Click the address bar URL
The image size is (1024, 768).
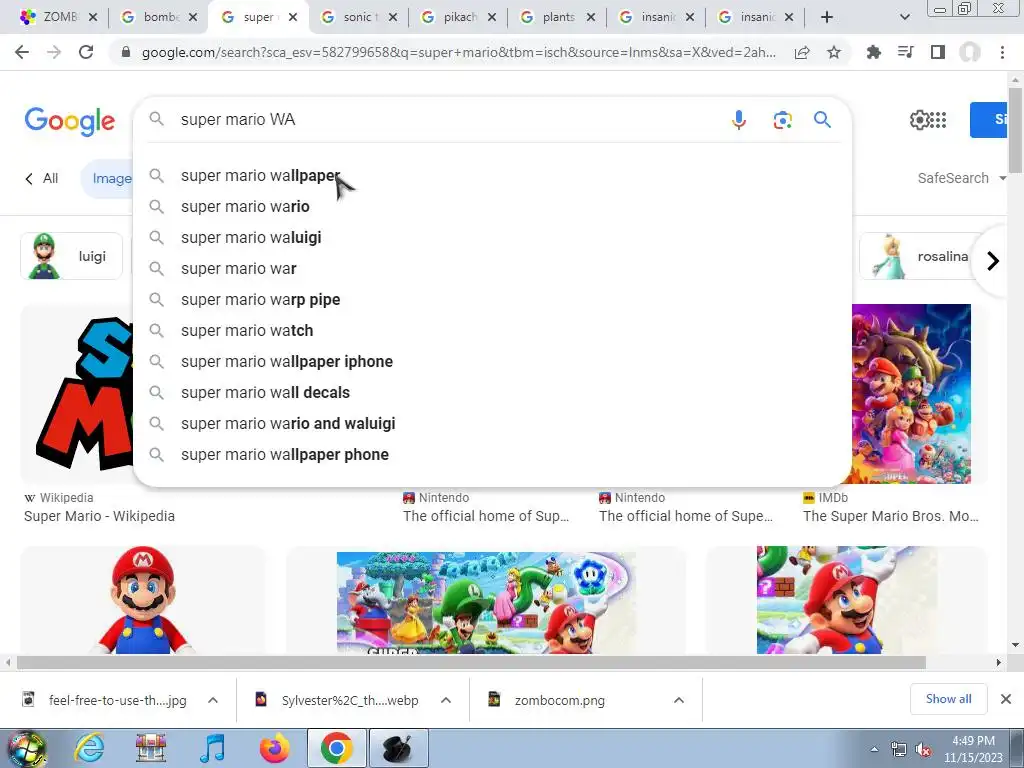458,52
